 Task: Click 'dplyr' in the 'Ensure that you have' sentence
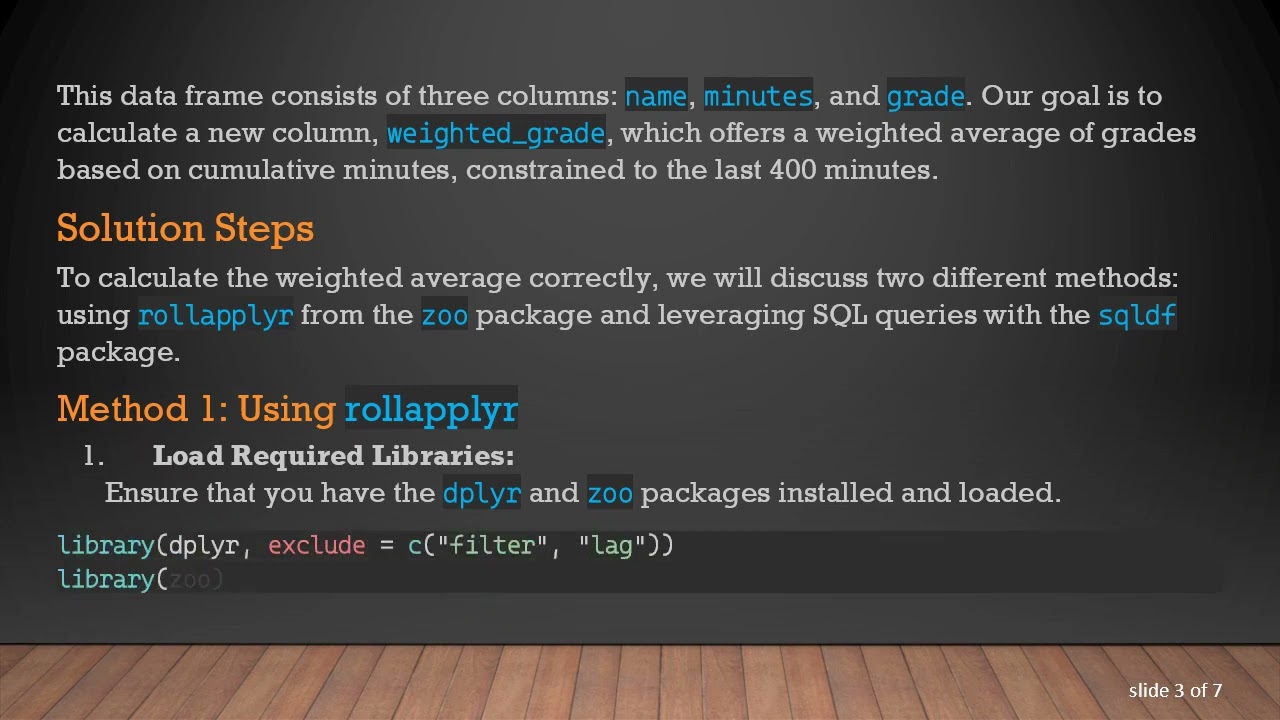[481, 493]
